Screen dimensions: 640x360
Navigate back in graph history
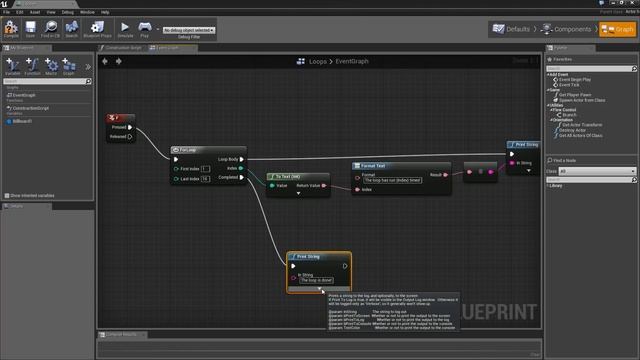(x=105, y=61)
